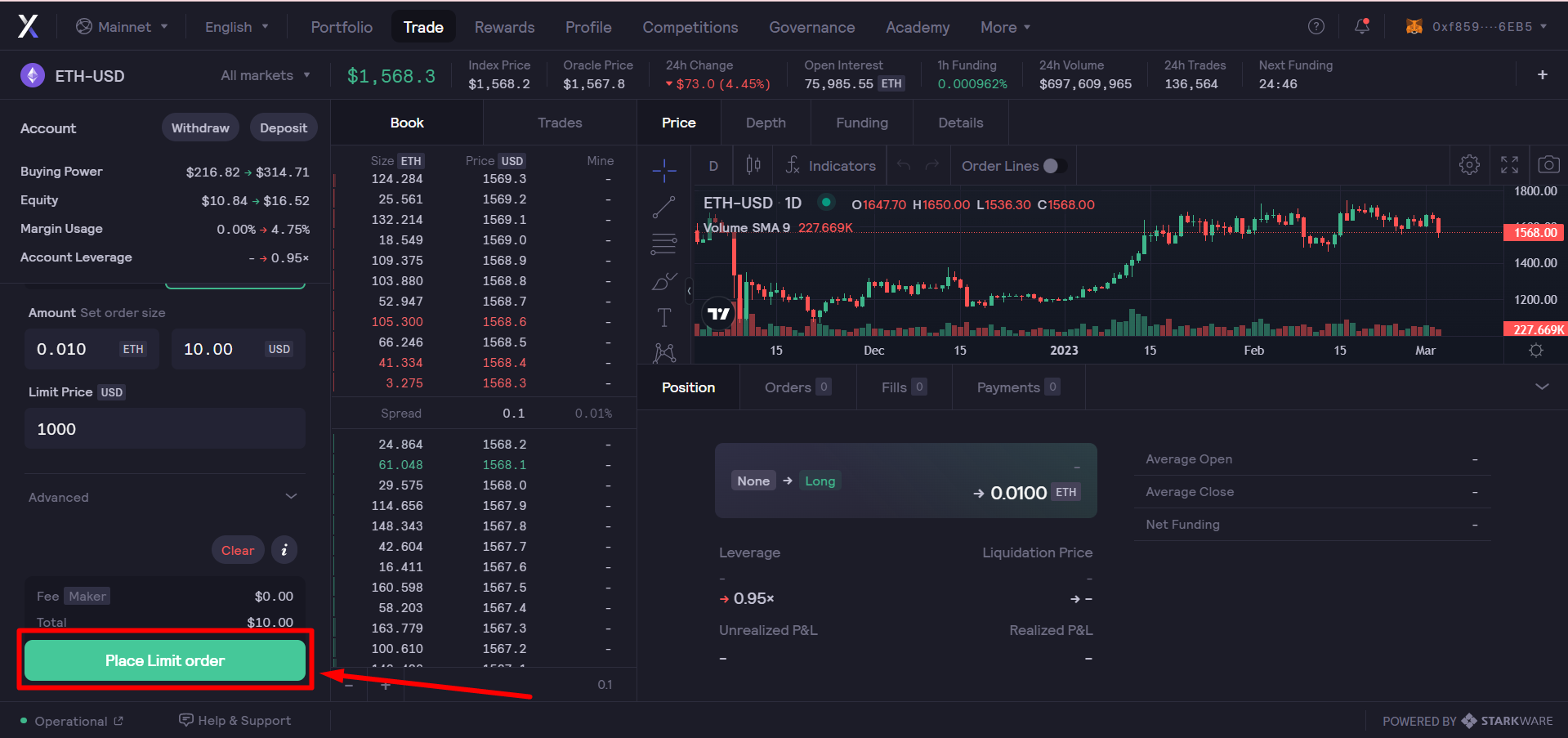
Task: Open the Orders tab
Action: [x=797, y=387]
